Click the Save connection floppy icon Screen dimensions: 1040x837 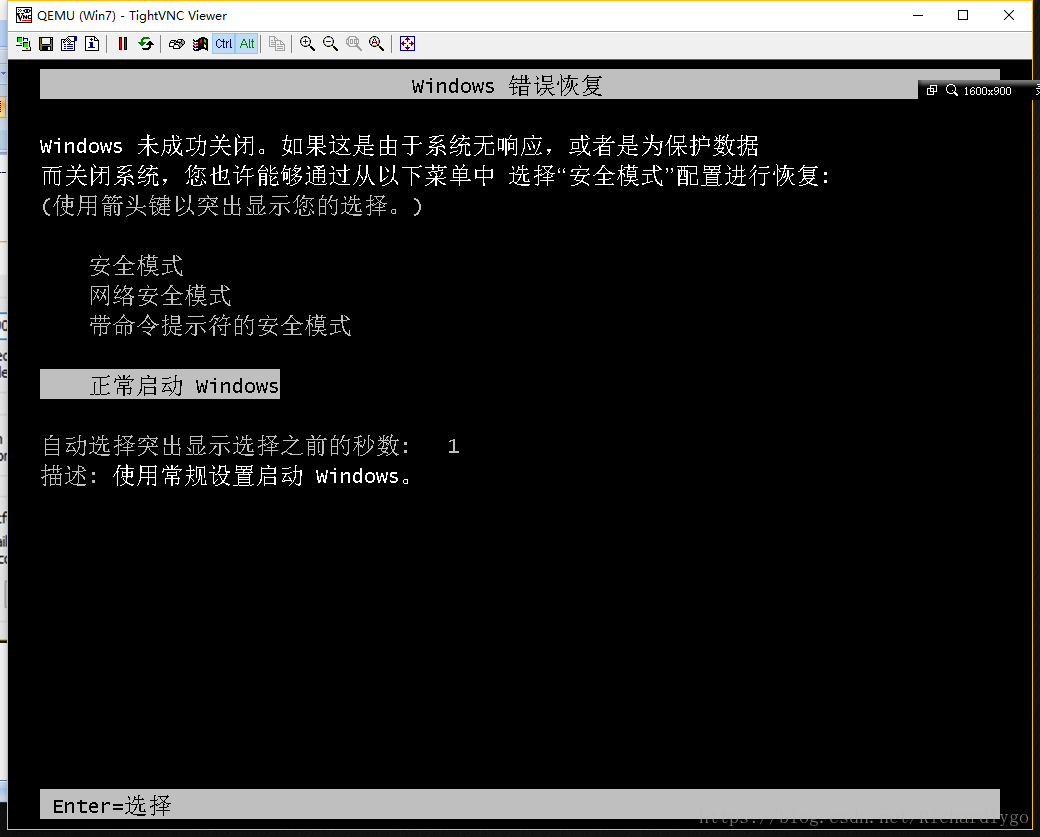(46, 44)
